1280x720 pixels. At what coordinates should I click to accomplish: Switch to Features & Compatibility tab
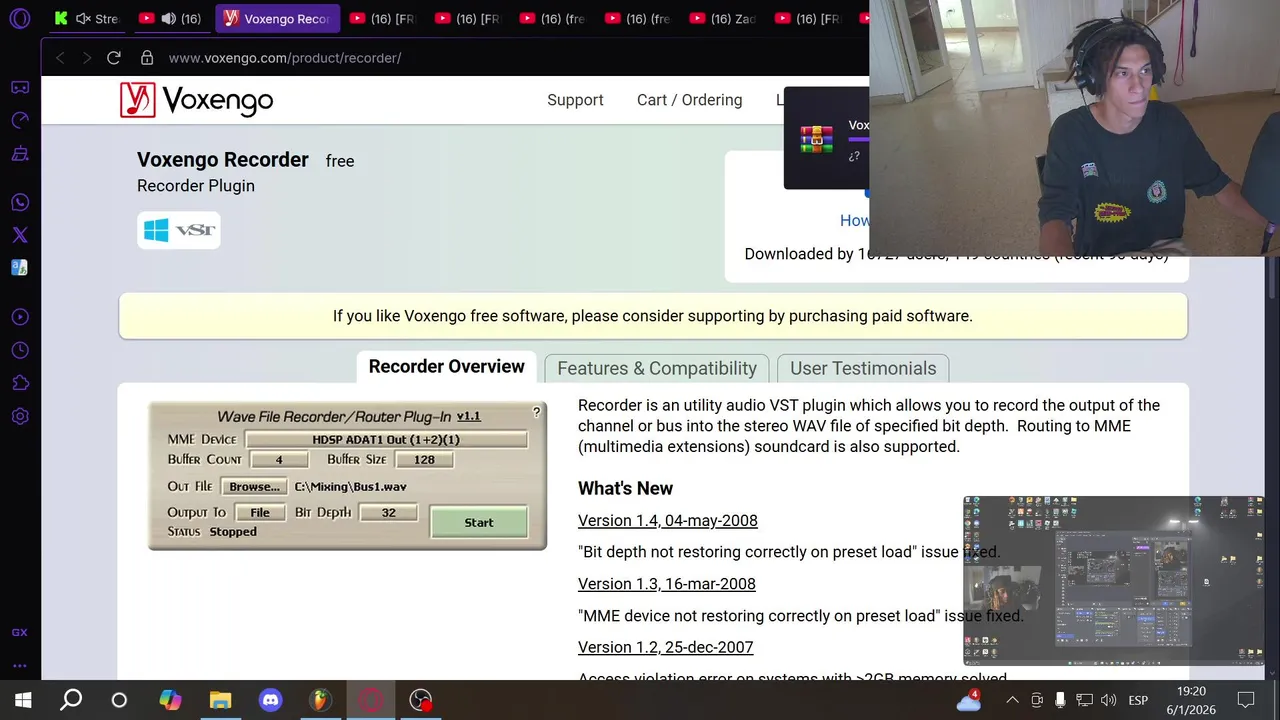[657, 368]
